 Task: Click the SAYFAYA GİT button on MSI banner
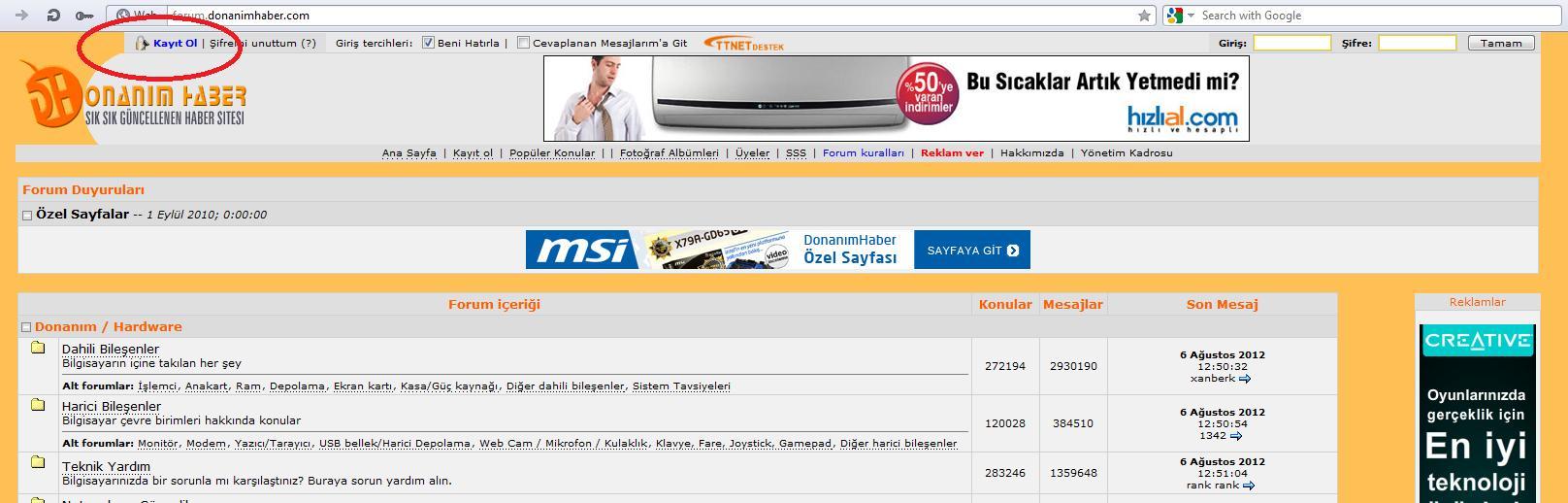972,250
